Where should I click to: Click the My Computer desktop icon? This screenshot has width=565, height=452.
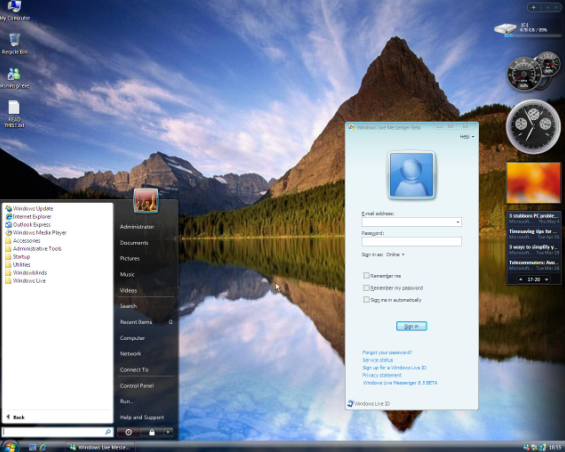coord(14,10)
